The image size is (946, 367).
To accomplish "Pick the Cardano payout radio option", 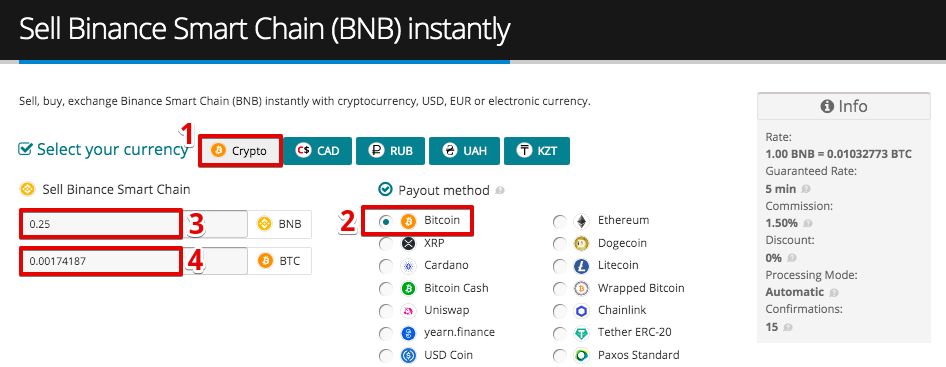I will pos(386,266).
